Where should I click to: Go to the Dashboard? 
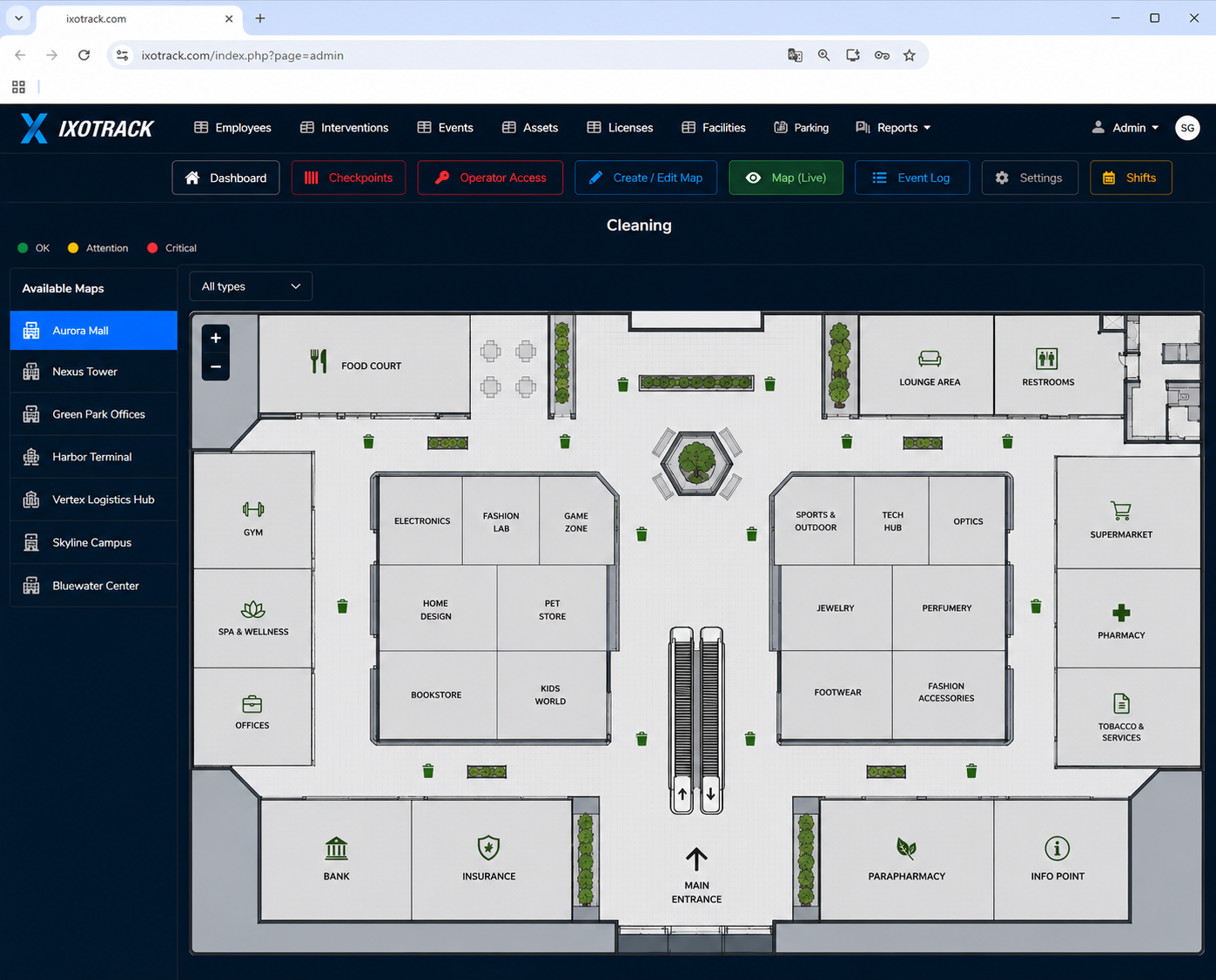(x=225, y=178)
